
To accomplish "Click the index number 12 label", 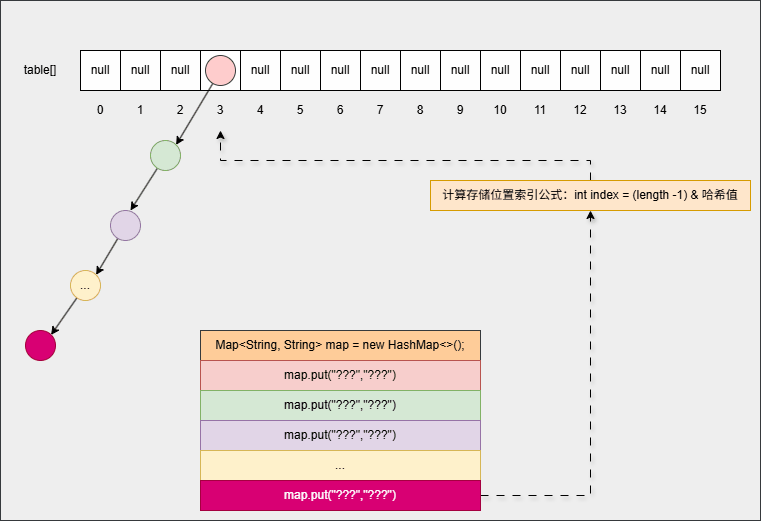I will click(x=580, y=110).
